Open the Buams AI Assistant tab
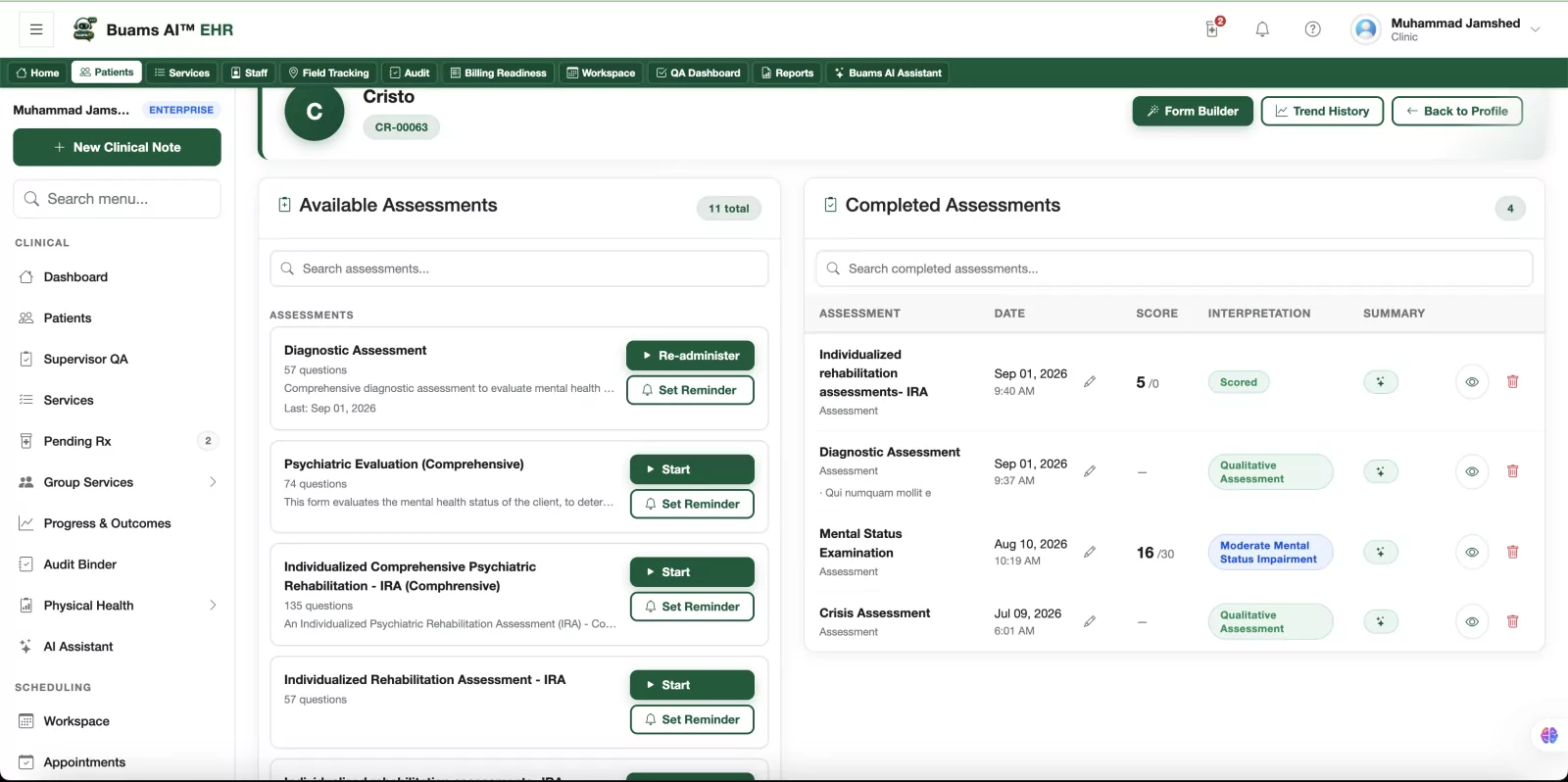 pyautogui.click(x=888, y=73)
